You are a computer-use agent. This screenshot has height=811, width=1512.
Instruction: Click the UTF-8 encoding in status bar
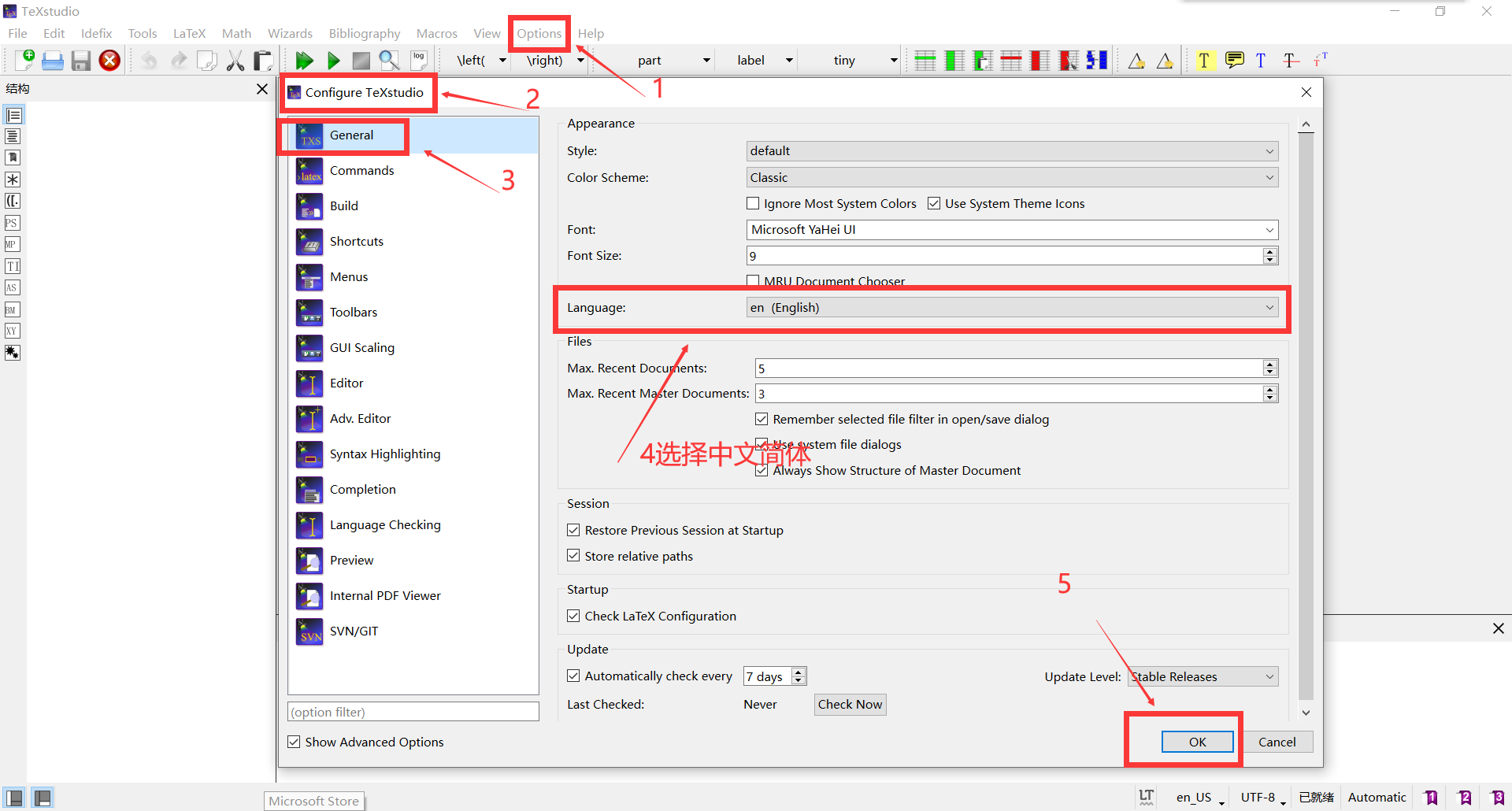(x=1262, y=797)
